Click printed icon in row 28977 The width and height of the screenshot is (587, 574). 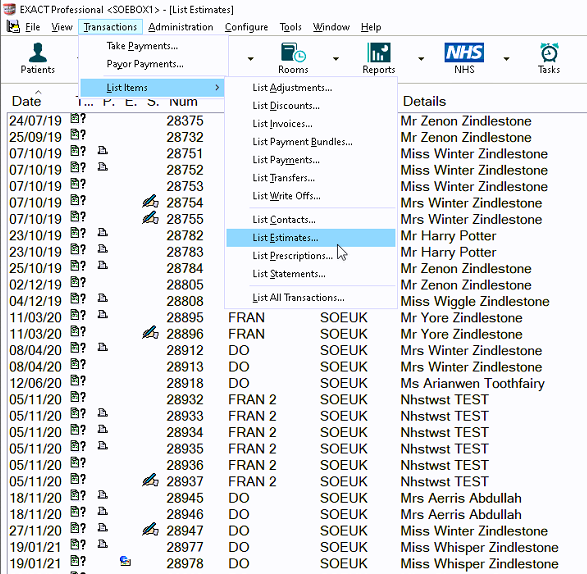pyautogui.click(x=103, y=544)
